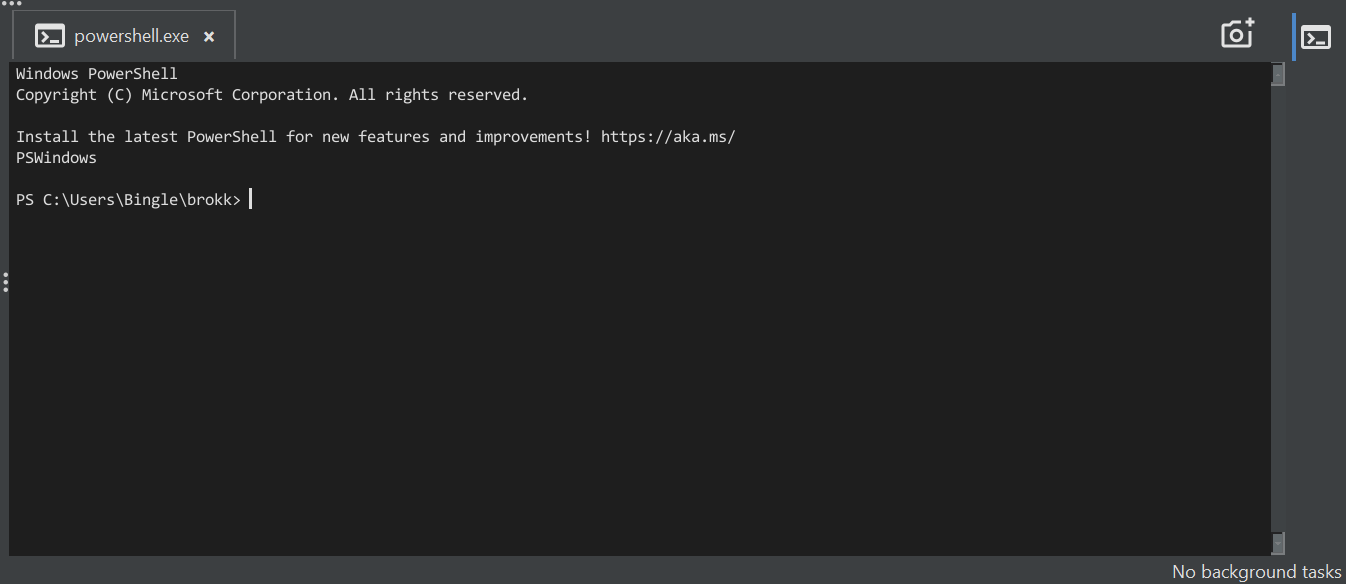This screenshot has height=584, width=1346.
Task: Focus the PS C:\Users\Bingle\brokk> prompt line
Action: (x=128, y=200)
